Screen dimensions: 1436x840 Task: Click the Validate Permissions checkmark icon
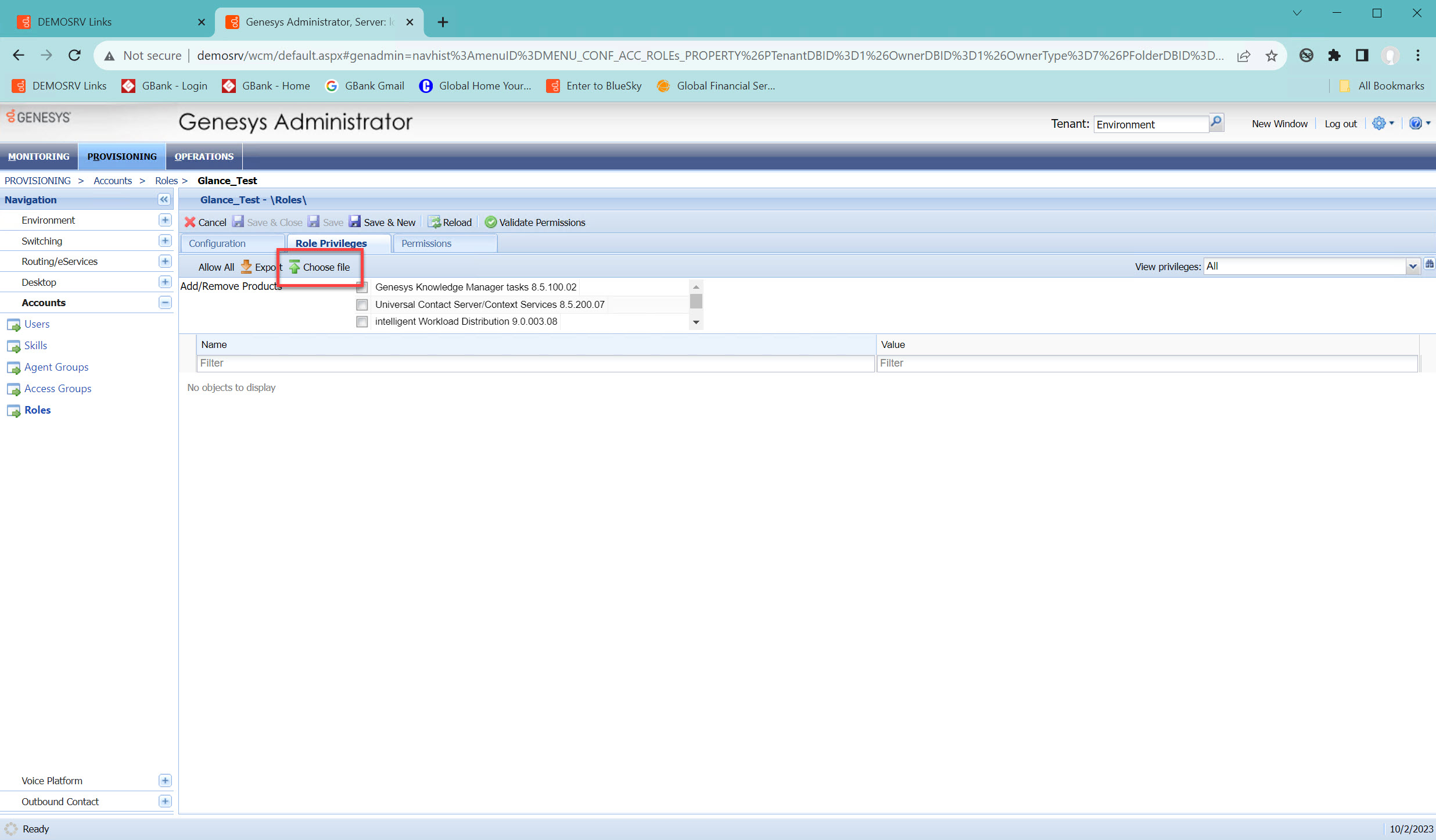490,222
